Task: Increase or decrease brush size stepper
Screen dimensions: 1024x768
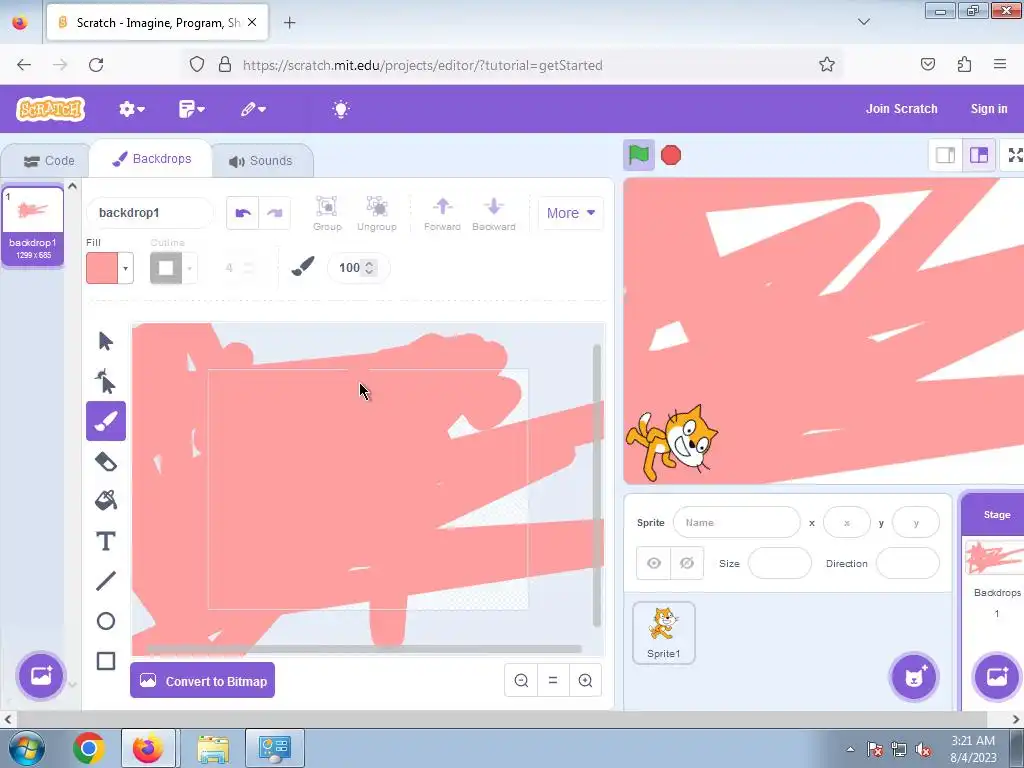Action: [x=370, y=268]
